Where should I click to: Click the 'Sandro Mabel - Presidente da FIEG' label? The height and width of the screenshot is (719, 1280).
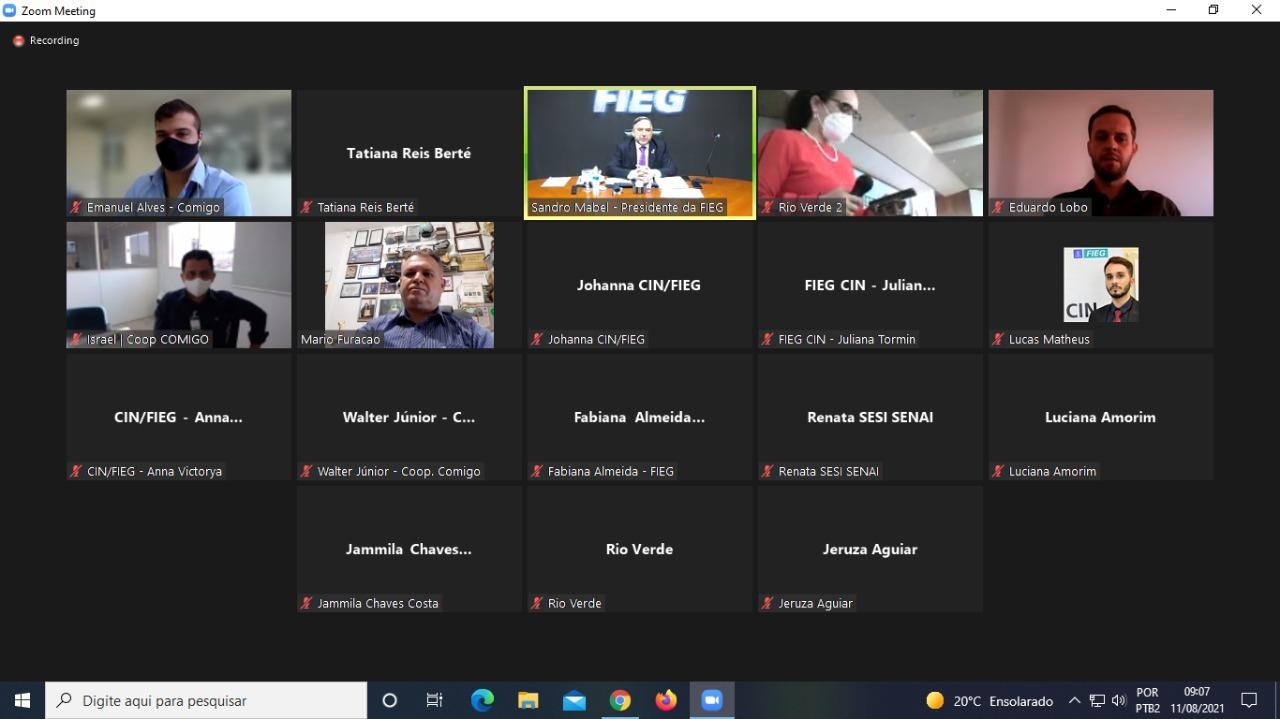click(627, 207)
